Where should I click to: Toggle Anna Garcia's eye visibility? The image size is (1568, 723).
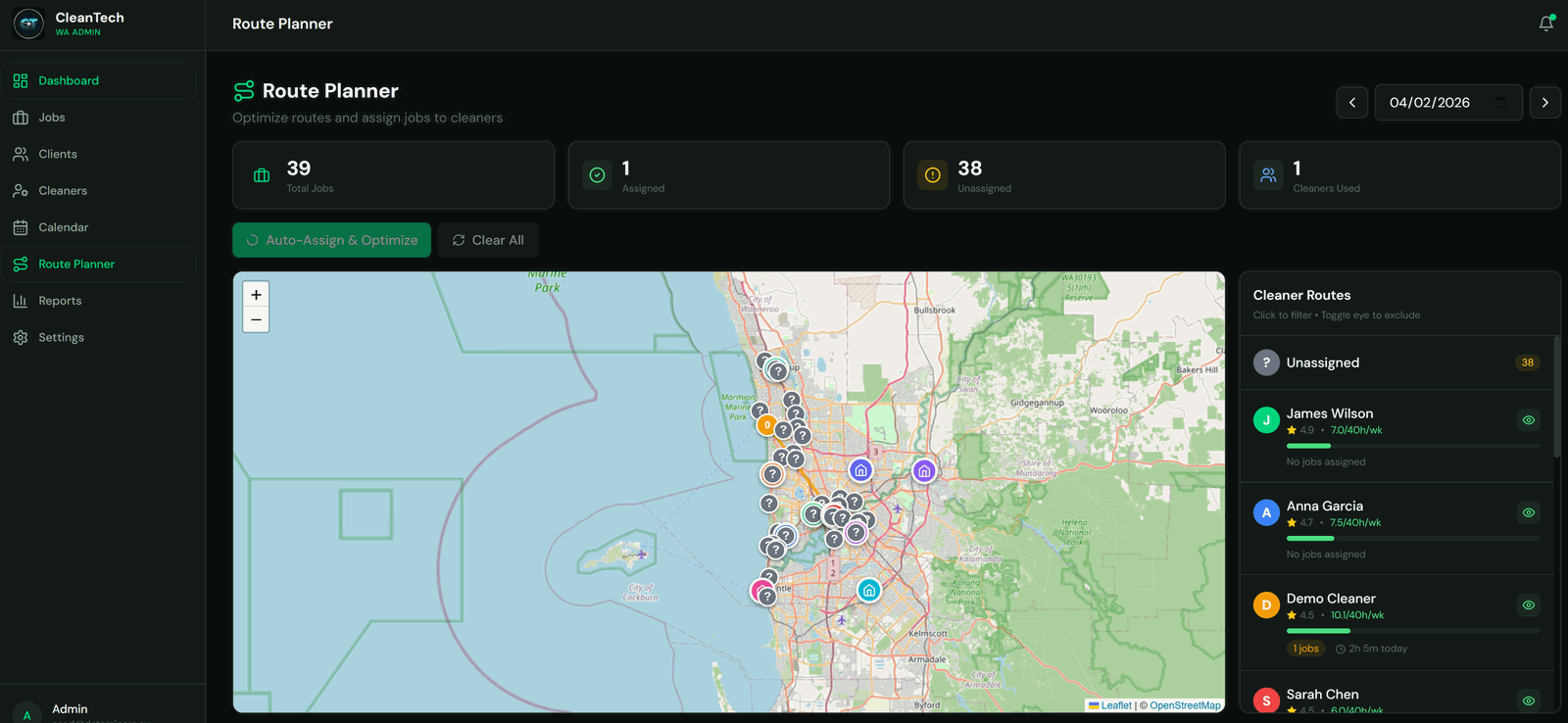[x=1528, y=512]
